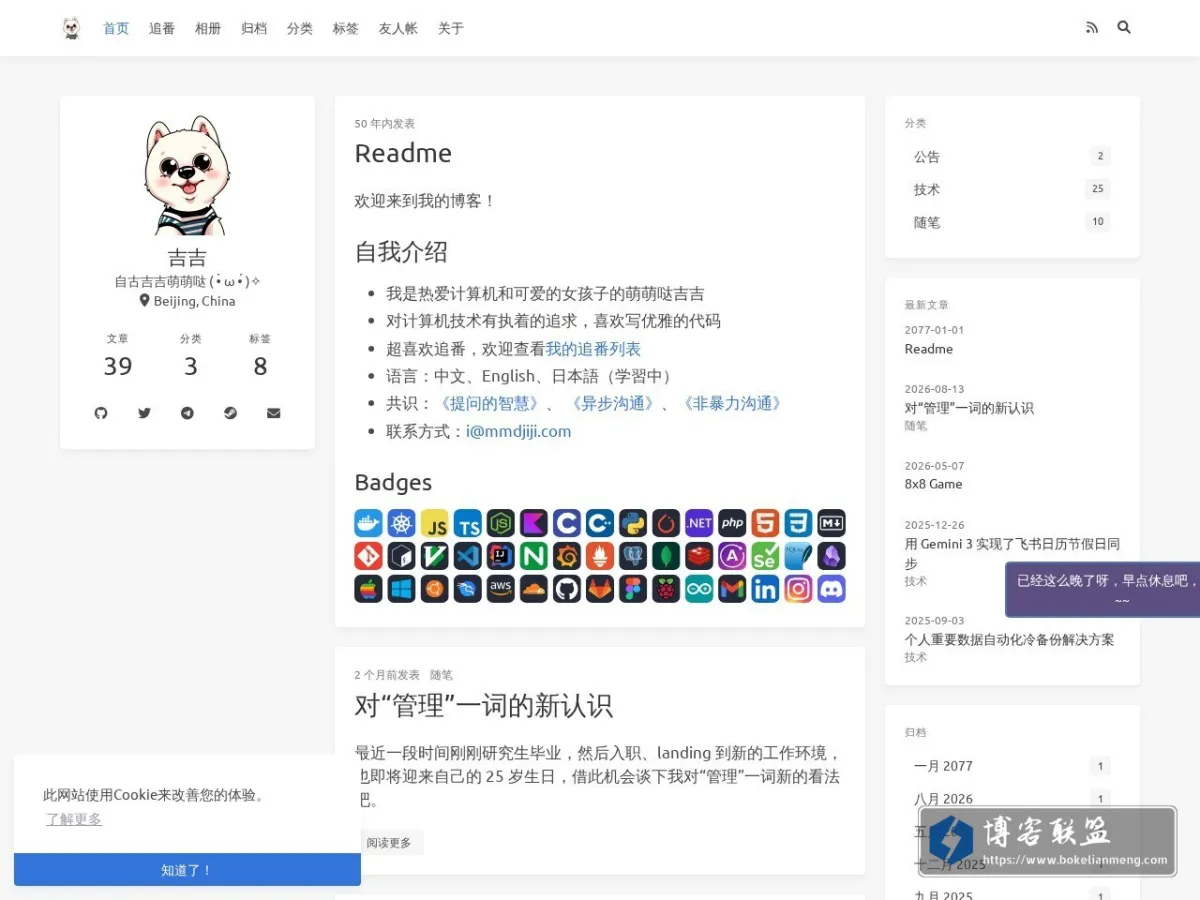Open GitHub icon in the profile card
1200x900 pixels.
pyautogui.click(x=101, y=413)
